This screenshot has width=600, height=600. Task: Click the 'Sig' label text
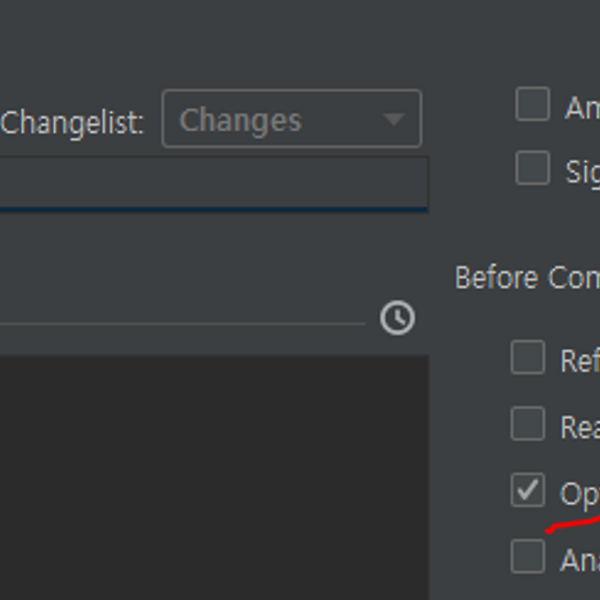point(583,171)
